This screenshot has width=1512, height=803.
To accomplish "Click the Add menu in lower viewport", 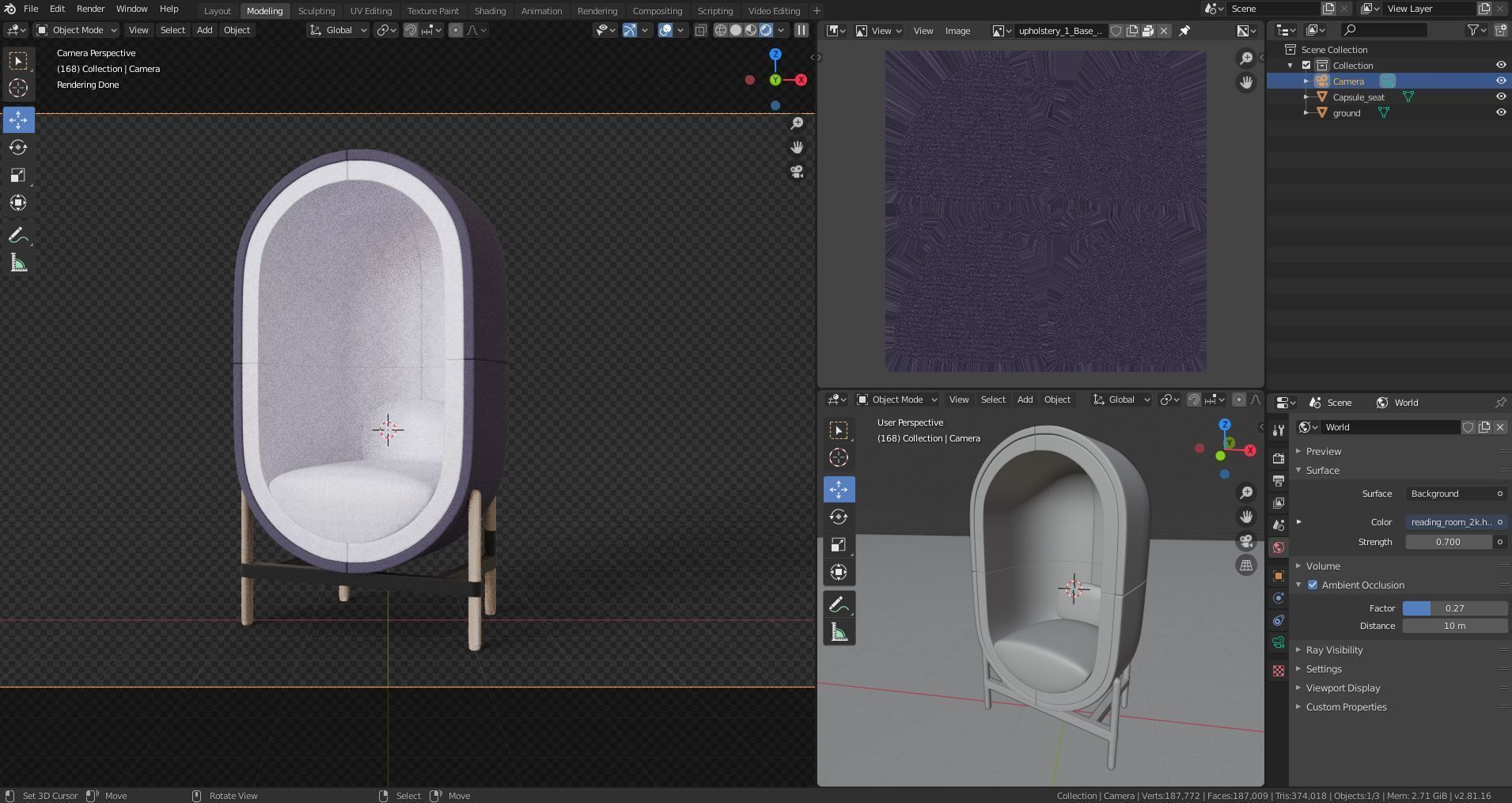I will coord(1024,400).
